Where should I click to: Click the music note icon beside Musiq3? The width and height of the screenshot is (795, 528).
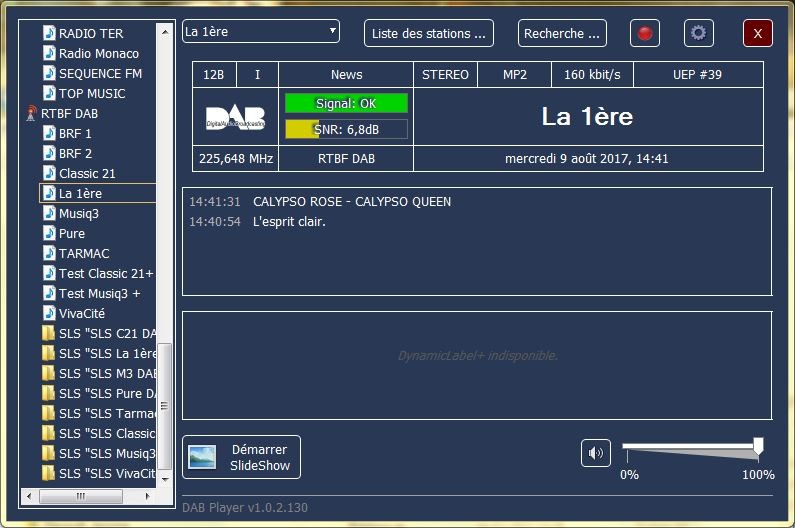click(x=49, y=214)
